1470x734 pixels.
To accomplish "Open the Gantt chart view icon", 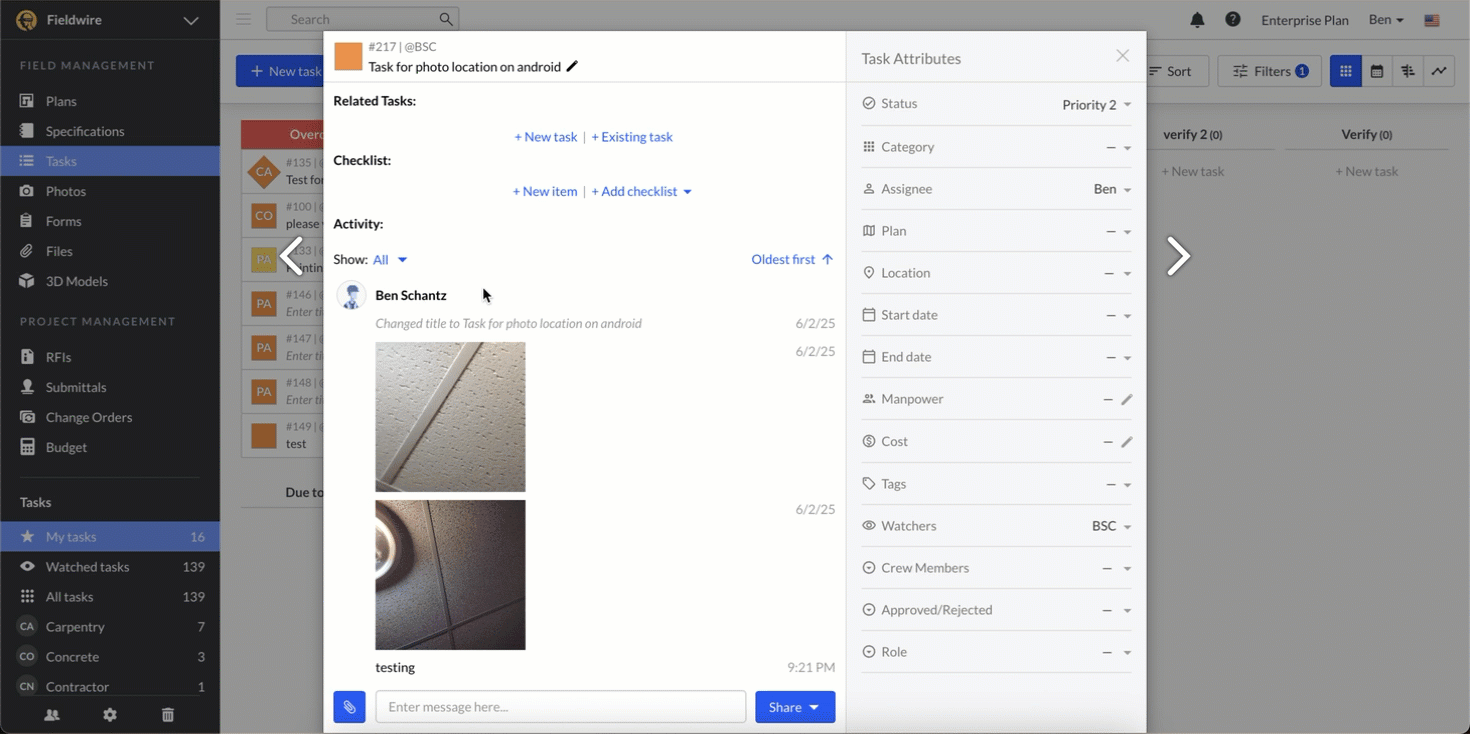I will coord(1408,71).
